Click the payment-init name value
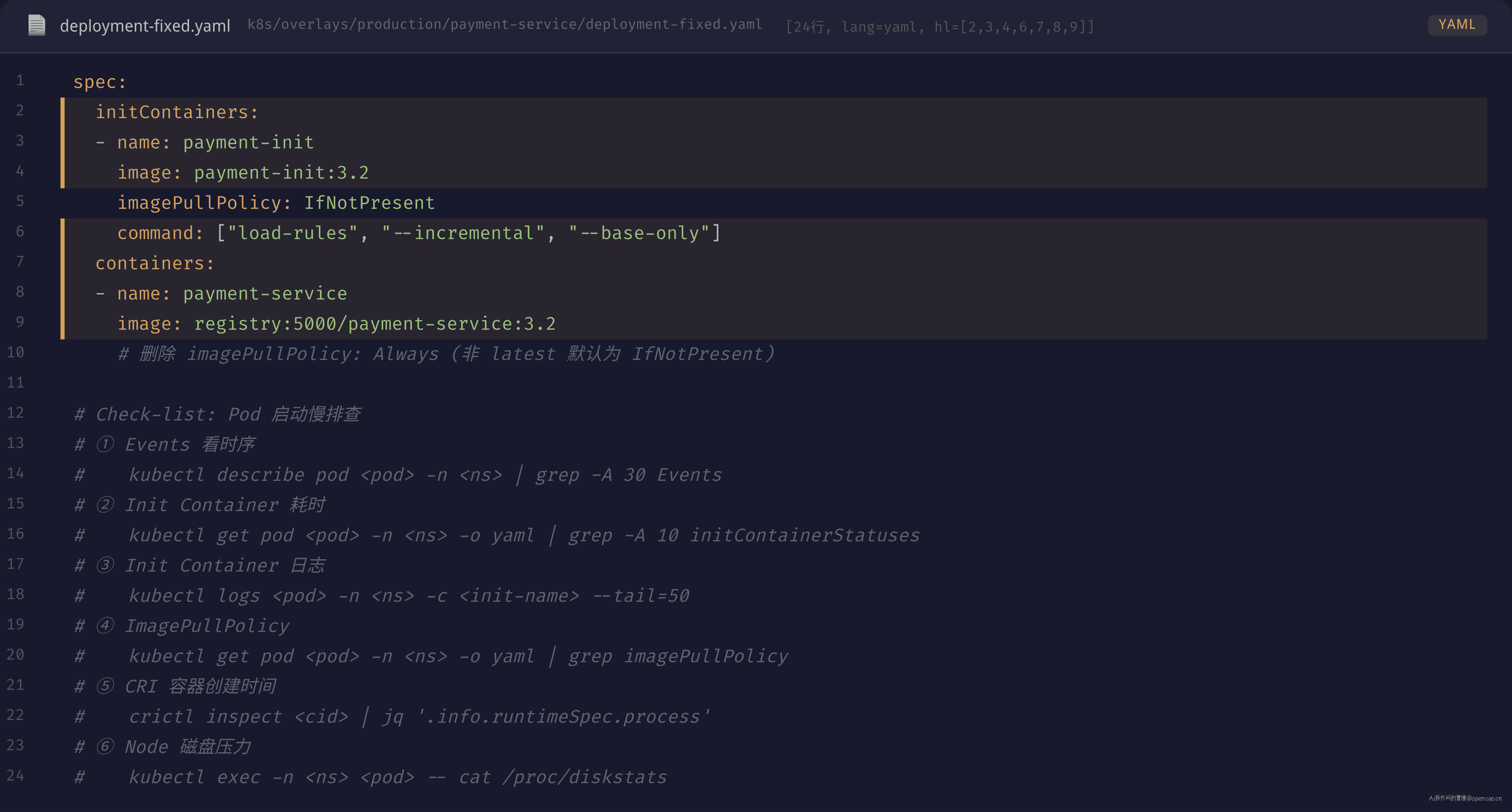This screenshot has width=1512, height=812. coord(248,143)
